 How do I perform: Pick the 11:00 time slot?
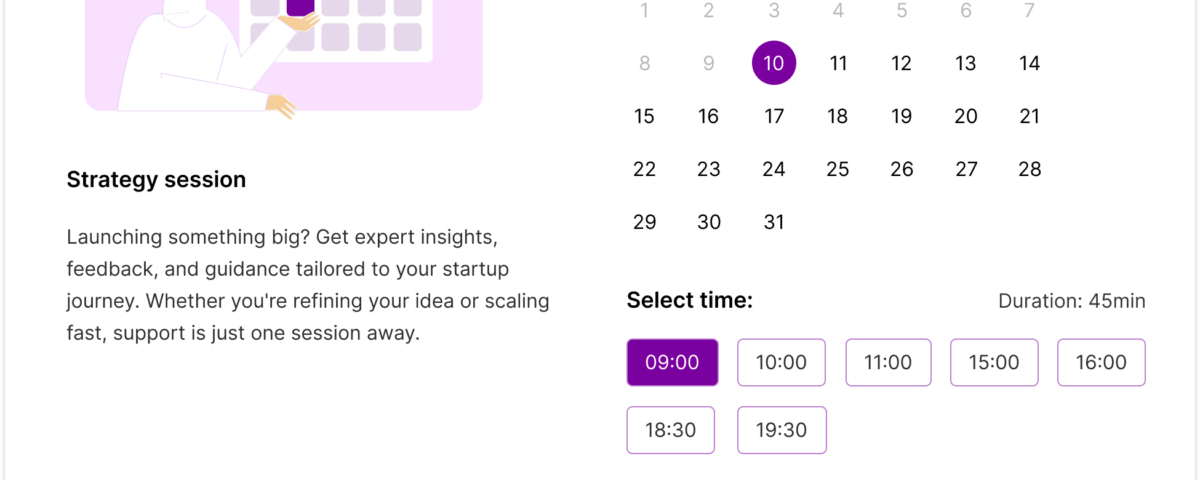point(888,362)
